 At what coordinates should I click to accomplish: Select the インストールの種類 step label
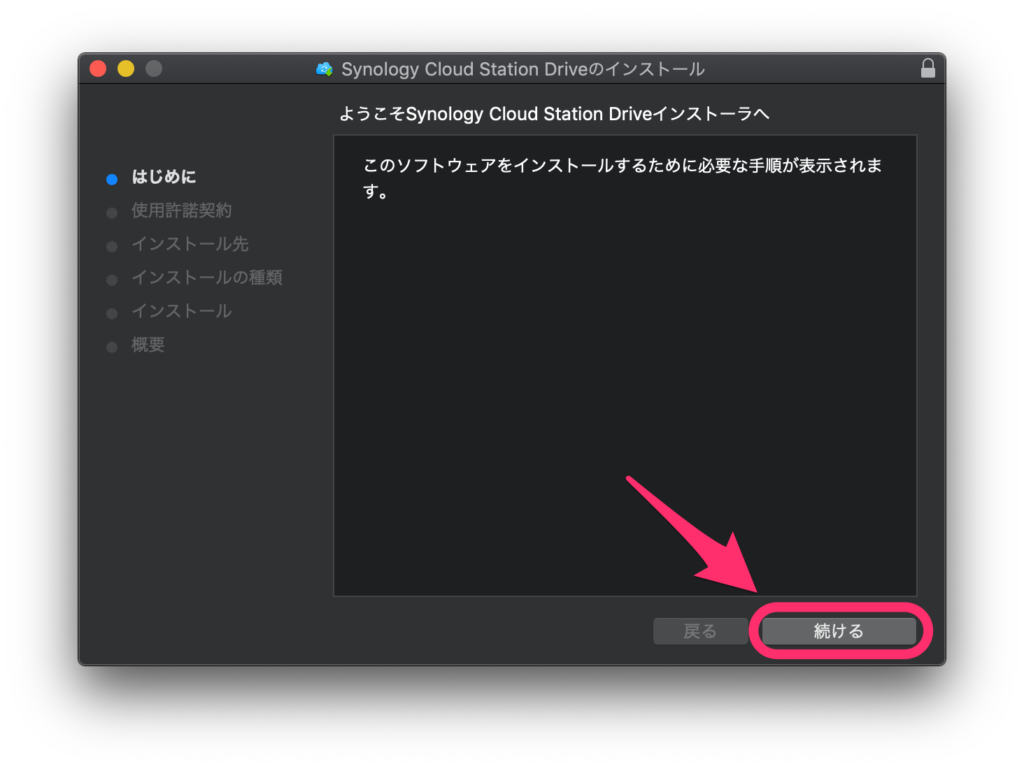coord(207,277)
